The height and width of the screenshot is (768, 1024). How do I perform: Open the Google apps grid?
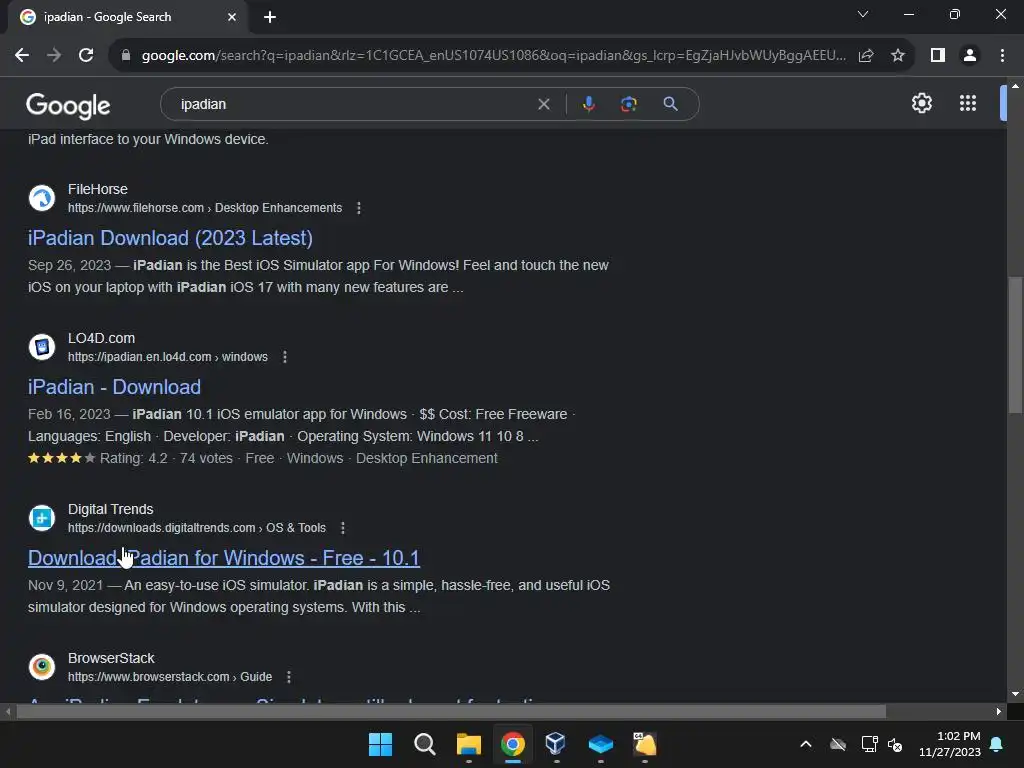968,103
